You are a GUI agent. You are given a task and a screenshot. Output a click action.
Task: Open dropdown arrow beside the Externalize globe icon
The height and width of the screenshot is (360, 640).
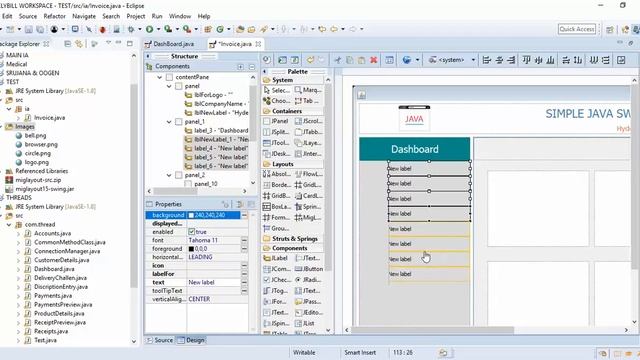[x=417, y=60]
